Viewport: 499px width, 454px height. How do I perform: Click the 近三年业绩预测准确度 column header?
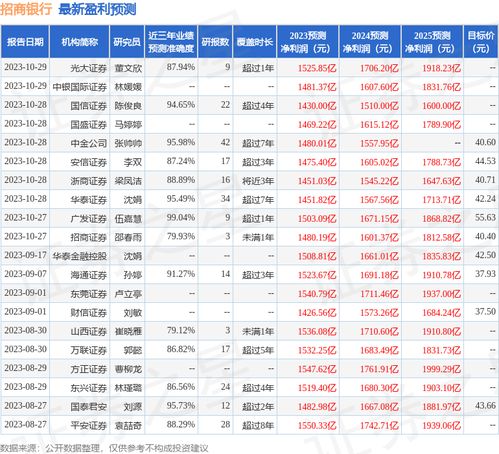171,42
